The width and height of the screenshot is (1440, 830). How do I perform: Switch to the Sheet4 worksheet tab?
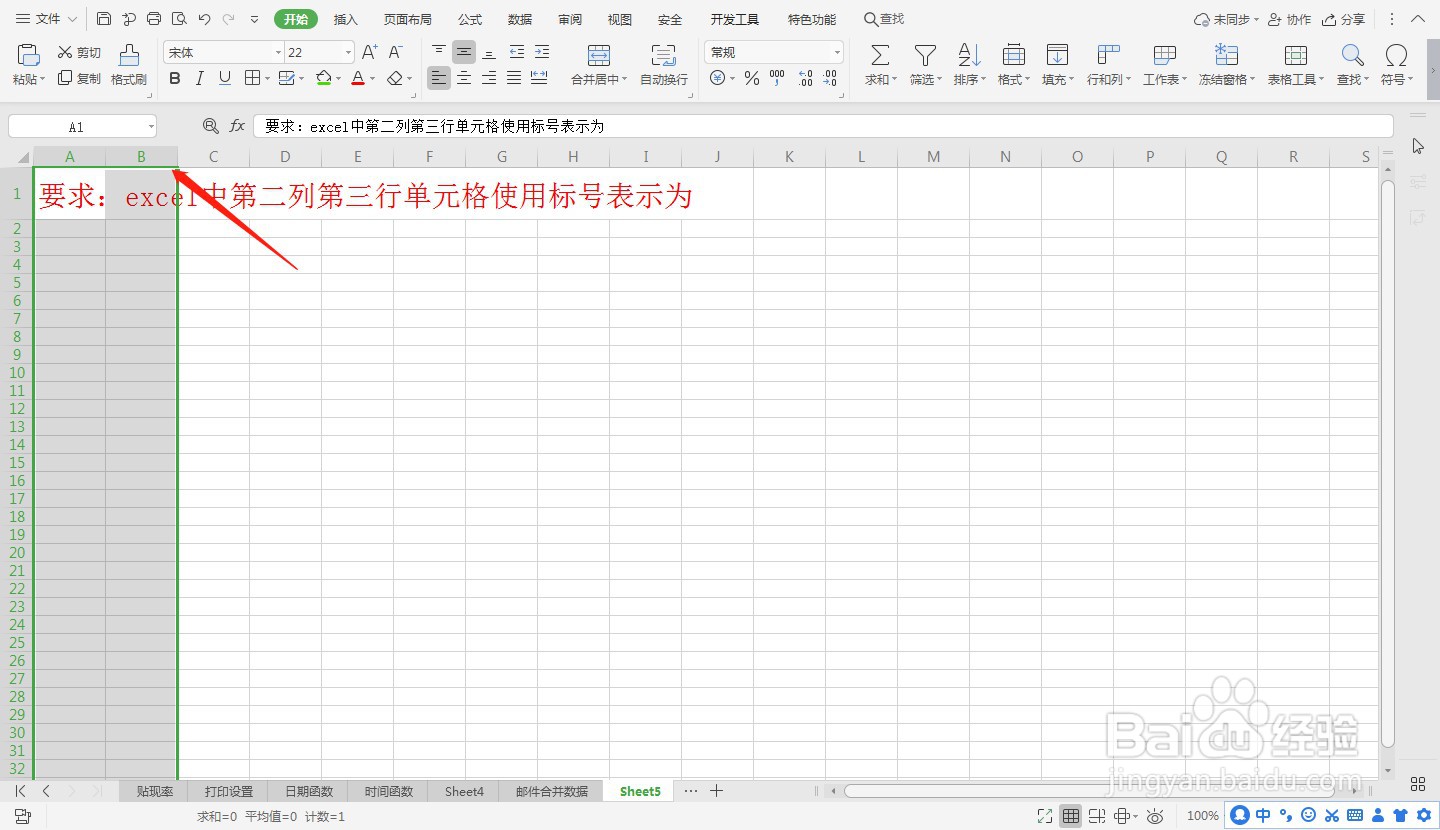[463, 790]
